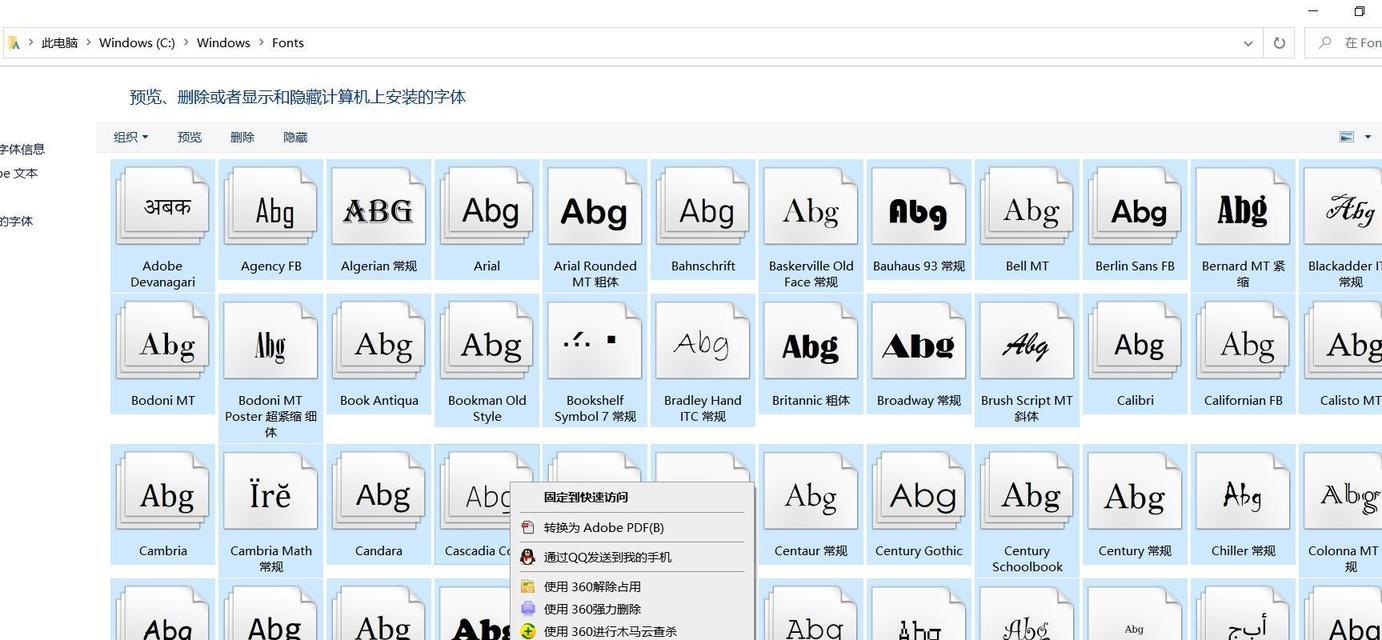Select the Arial Rounded MT font icon
1382x640 pixels.
(595, 206)
